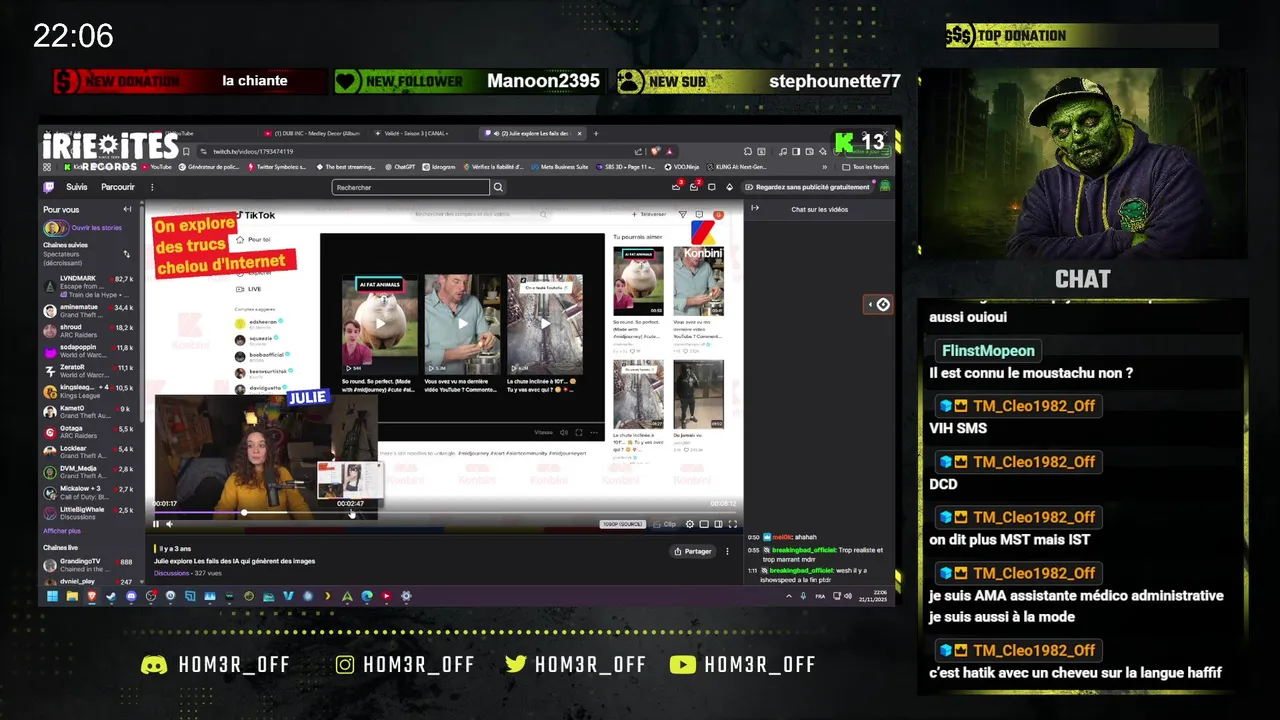Open the Clip button in player
Viewport: 1280px width, 720px height.
coord(665,524)
